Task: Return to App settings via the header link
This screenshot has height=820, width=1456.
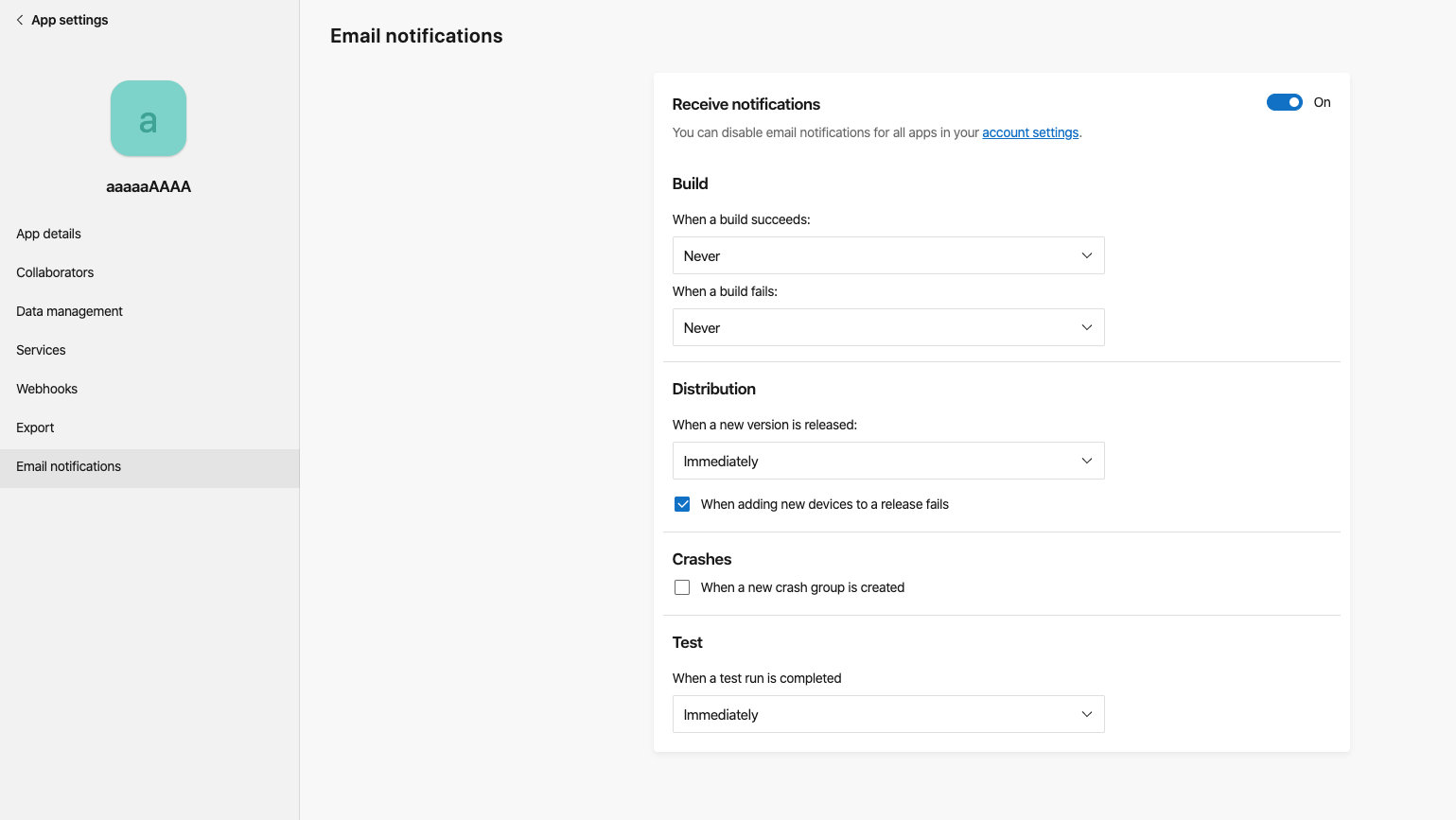Action: coord(68,19)
